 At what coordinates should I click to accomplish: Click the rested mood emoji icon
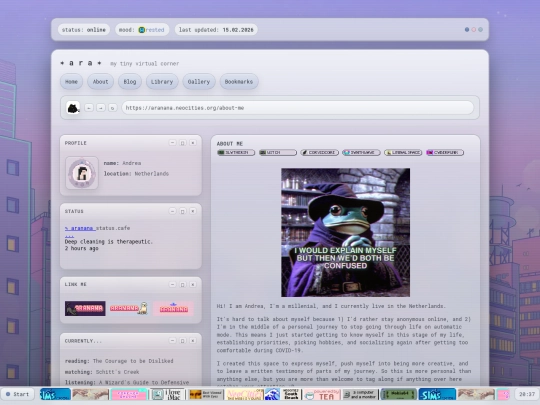pyautogui.click(x=142, y=30)
